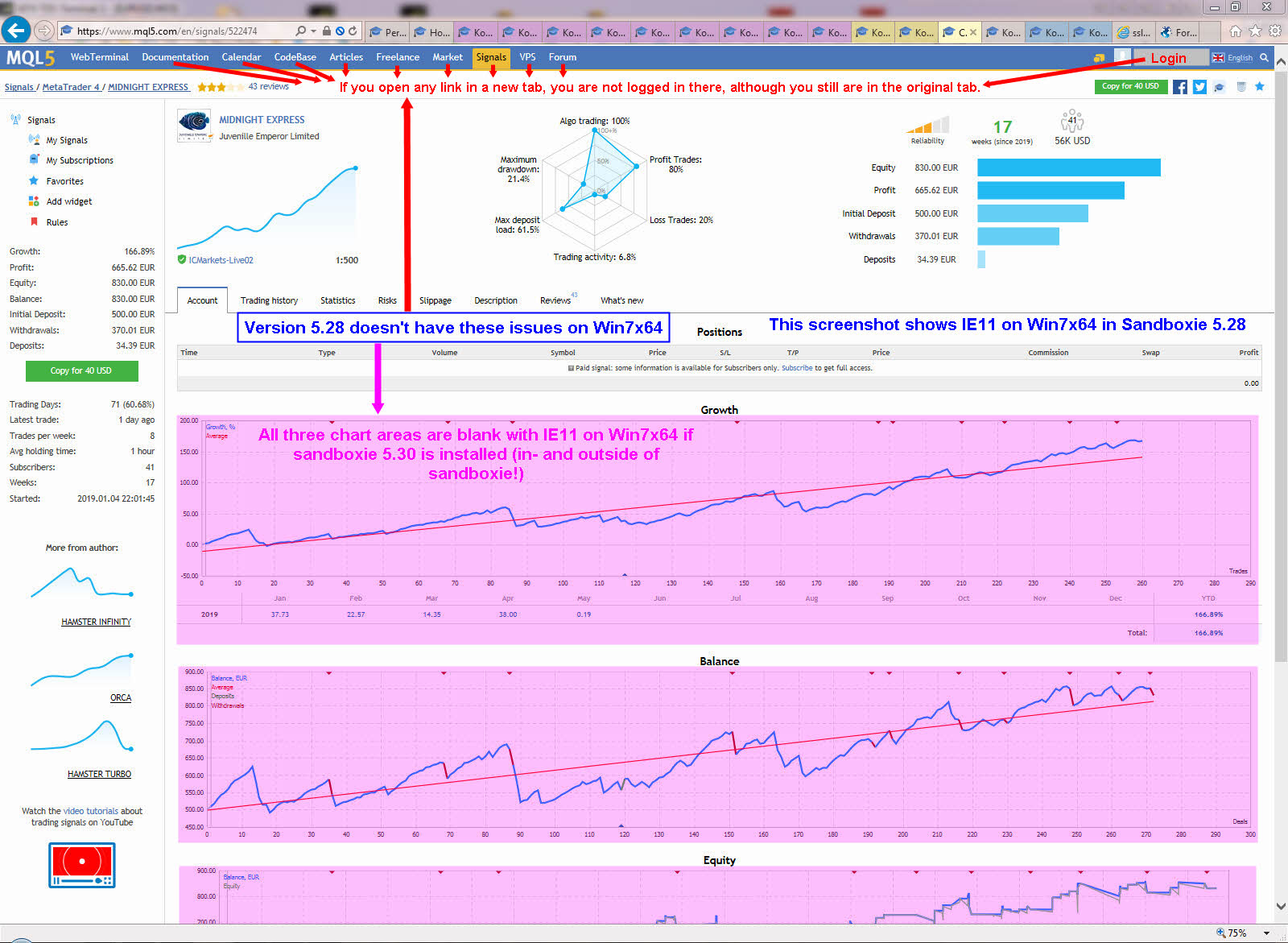Viewport: 1288px width, 943px height.
Task: Click the MIDNIGHT EXPRESS signal avatar image
Action: tap(194, 126)
